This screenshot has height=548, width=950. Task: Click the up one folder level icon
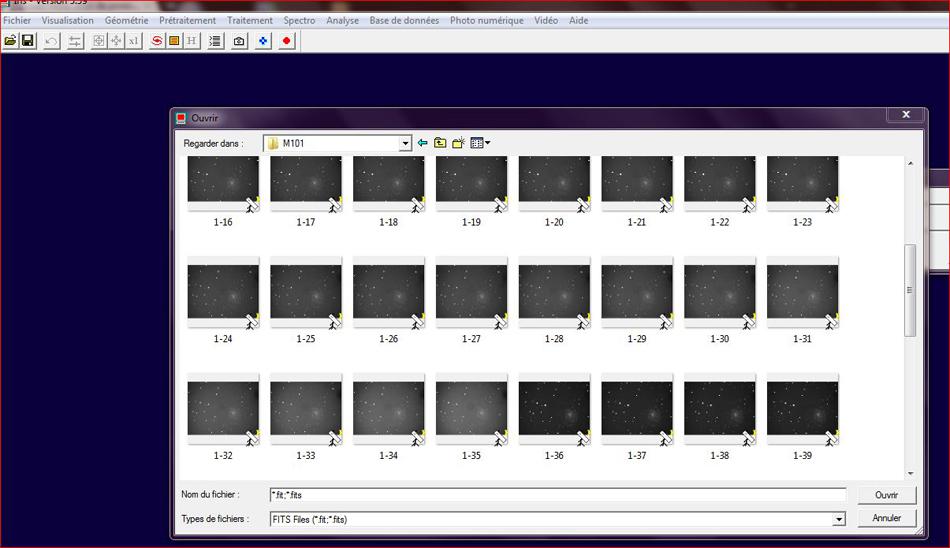pyautogui.click(x=440, y=143)
